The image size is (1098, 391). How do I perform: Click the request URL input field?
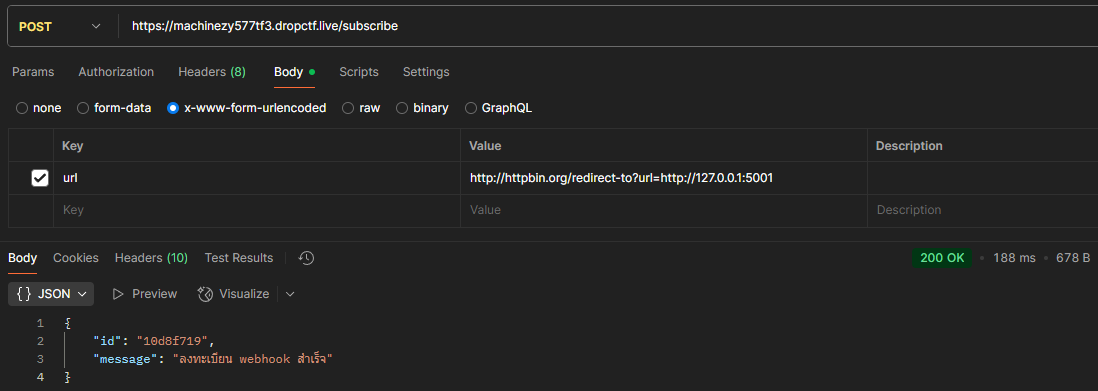coord(608,27)
